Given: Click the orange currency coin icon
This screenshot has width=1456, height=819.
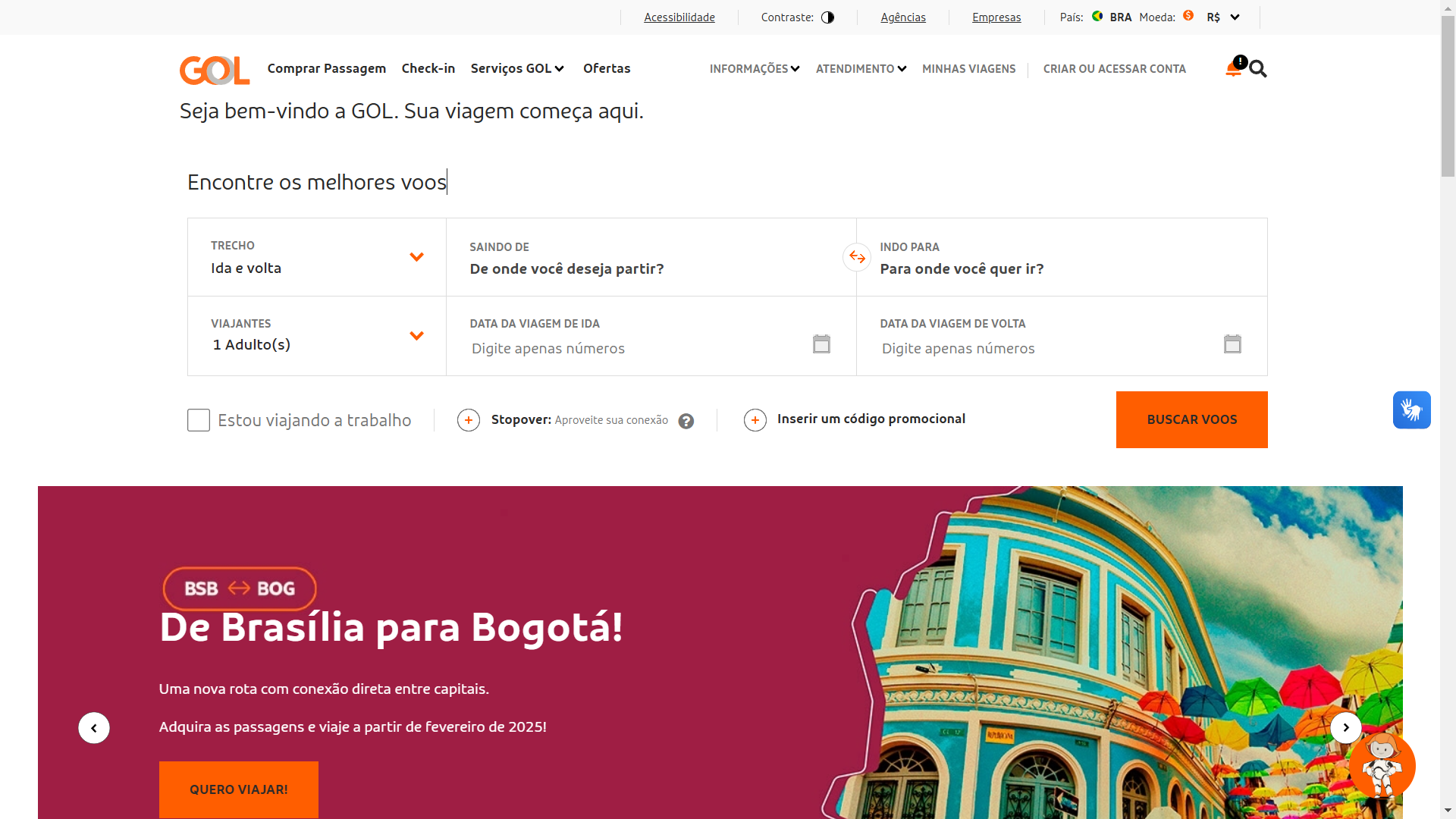Looking at the screenshot, I should click(1188, 16).
